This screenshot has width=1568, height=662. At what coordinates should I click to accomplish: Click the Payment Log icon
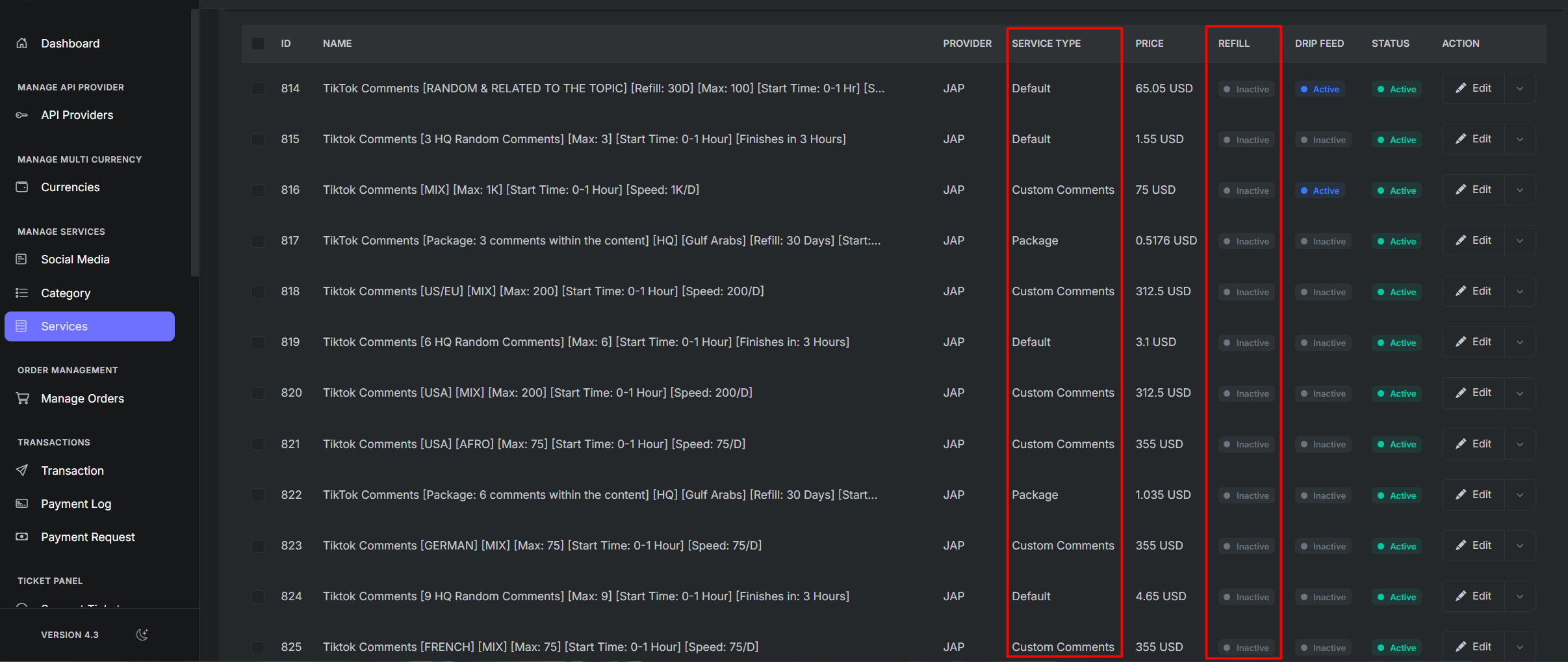click(22, 503)
